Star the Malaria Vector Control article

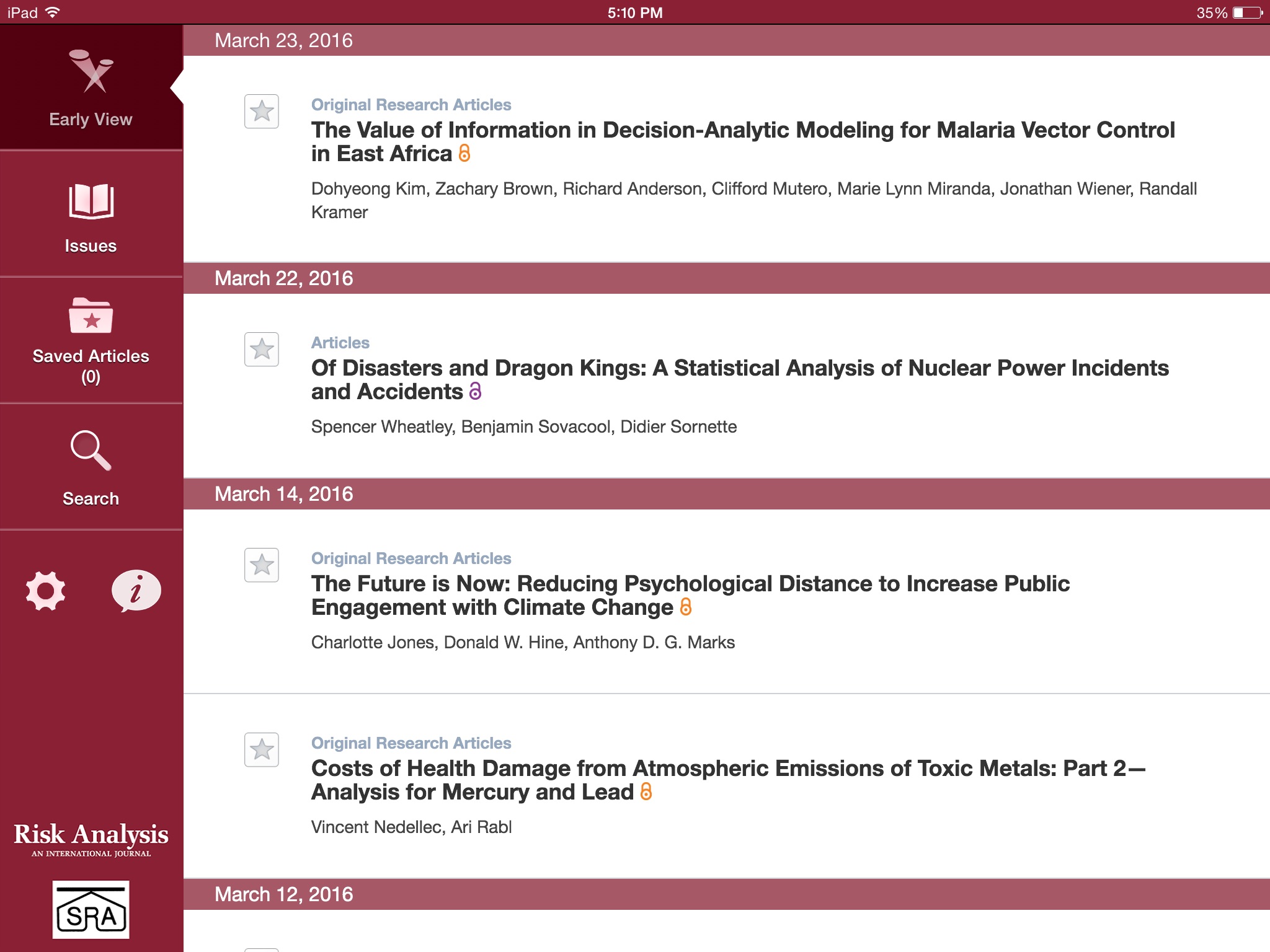(261, 112)
